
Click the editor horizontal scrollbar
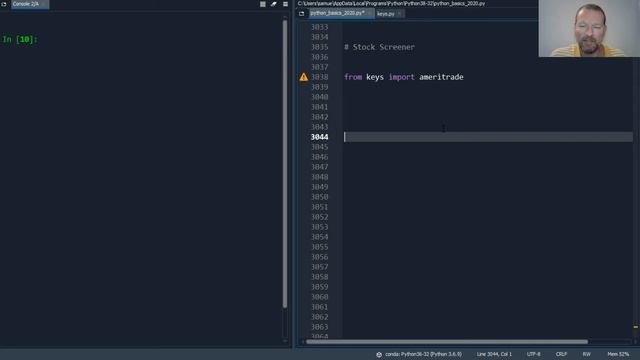click(447, 342)
